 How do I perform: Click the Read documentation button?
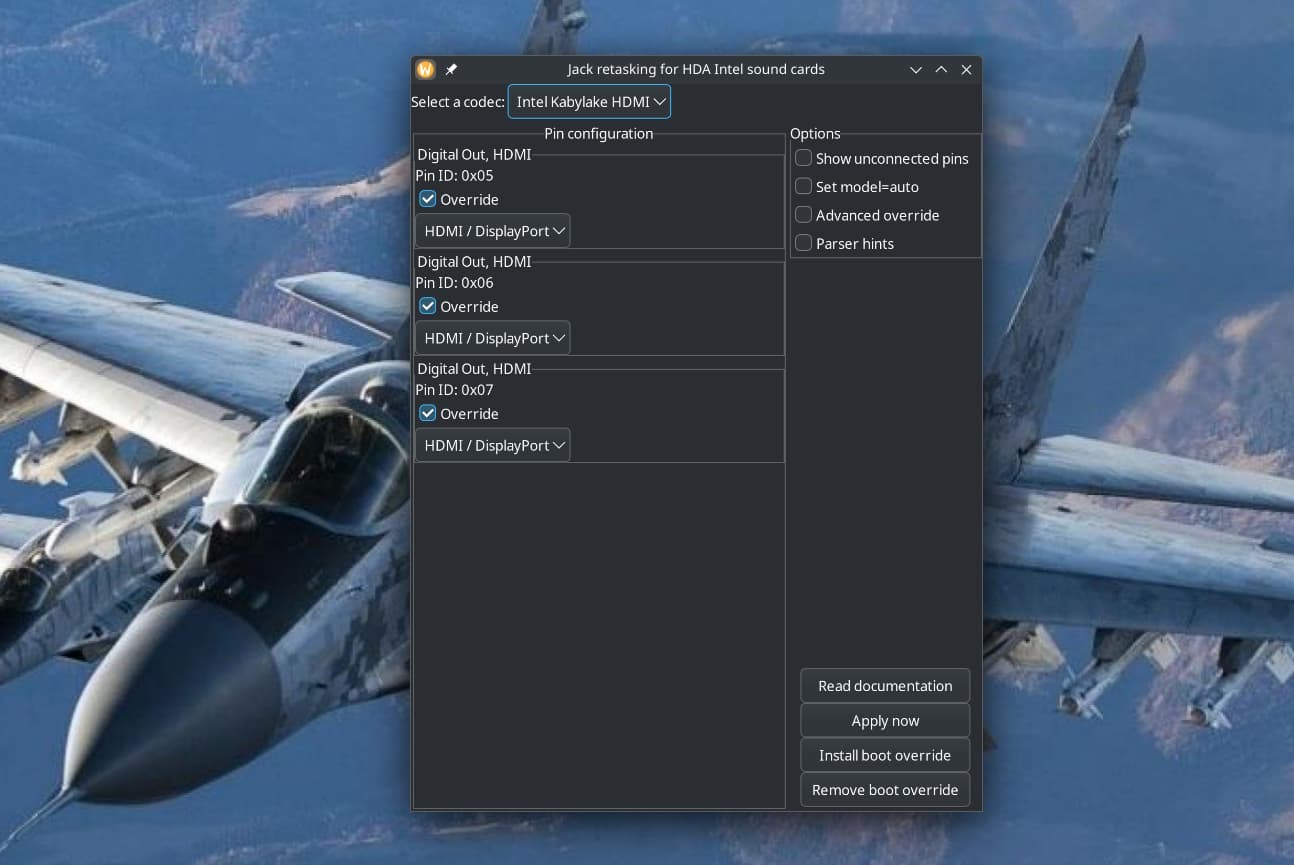885,686
